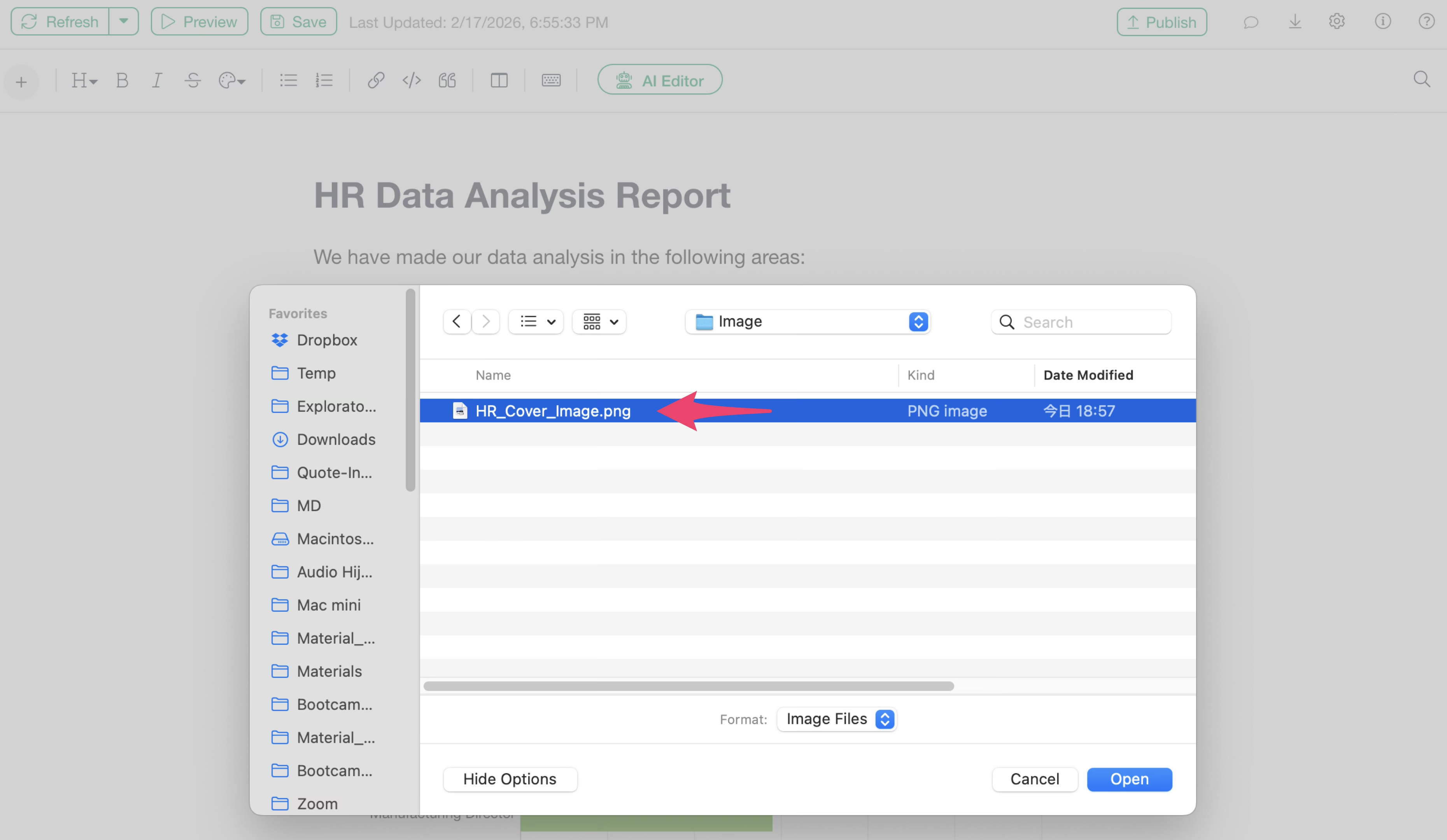Screen dimensions: 1447x840
Task: Open the heading level dropdown
Action: point(84,80)
